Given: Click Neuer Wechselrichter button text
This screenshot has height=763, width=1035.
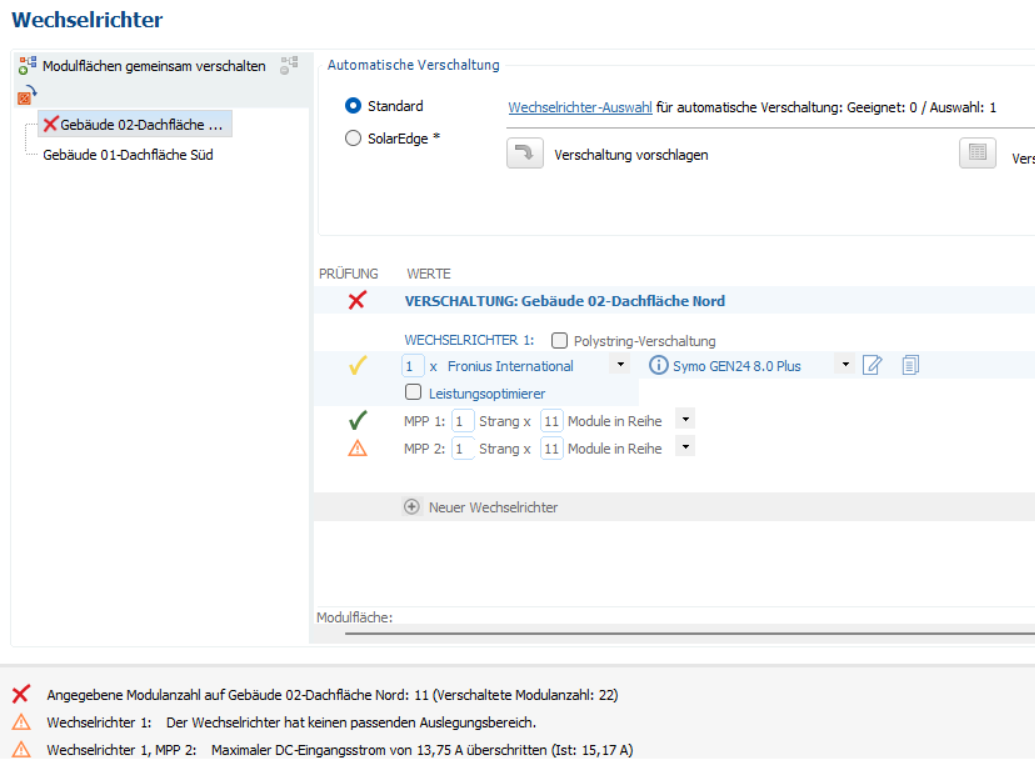Looking at the screenshot, I should (x=493, y=508).
